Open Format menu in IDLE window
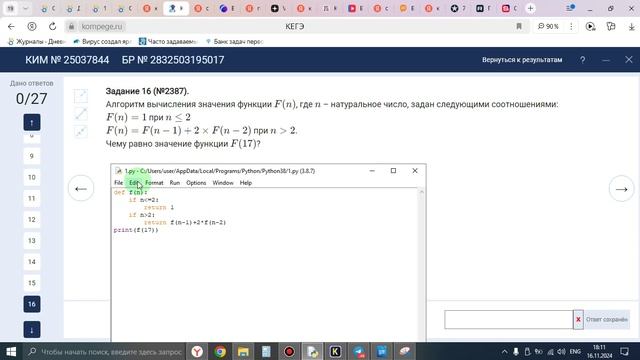Screen dimensions: 640x360 click(x=154, y=183)
